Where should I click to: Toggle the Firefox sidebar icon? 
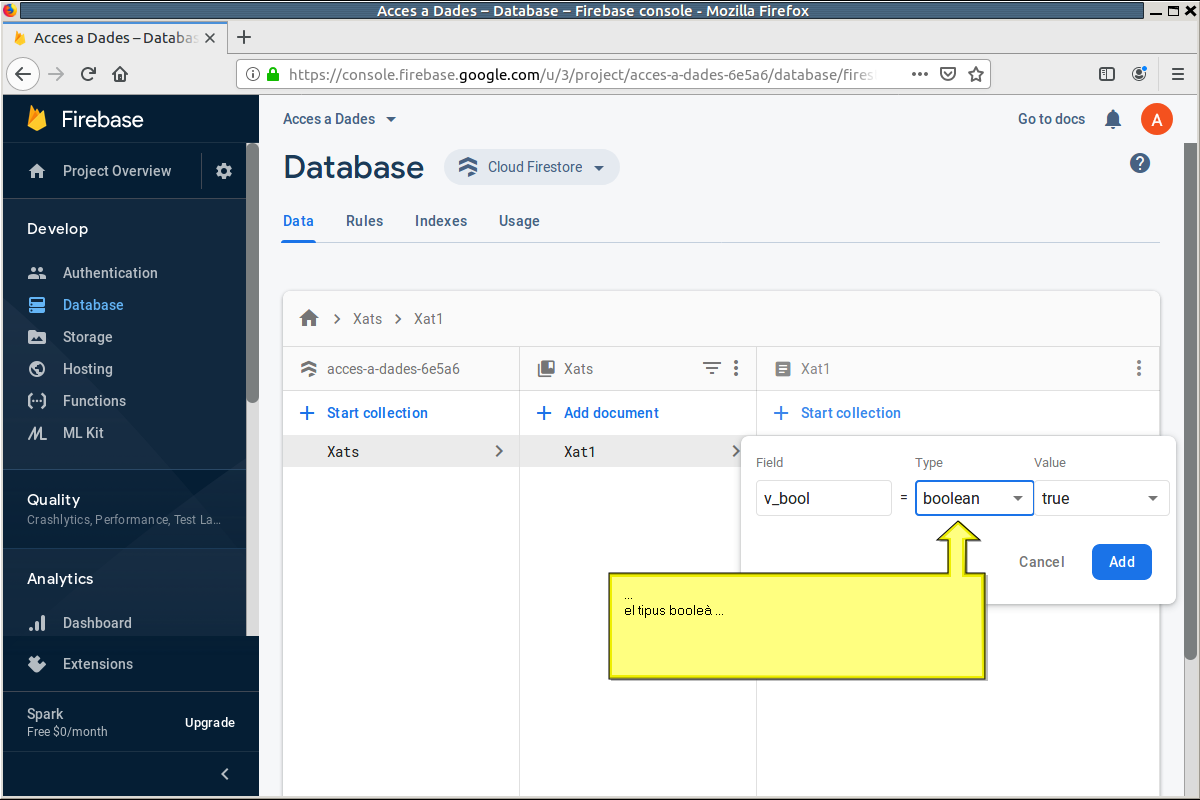(x=1107, y=74)
